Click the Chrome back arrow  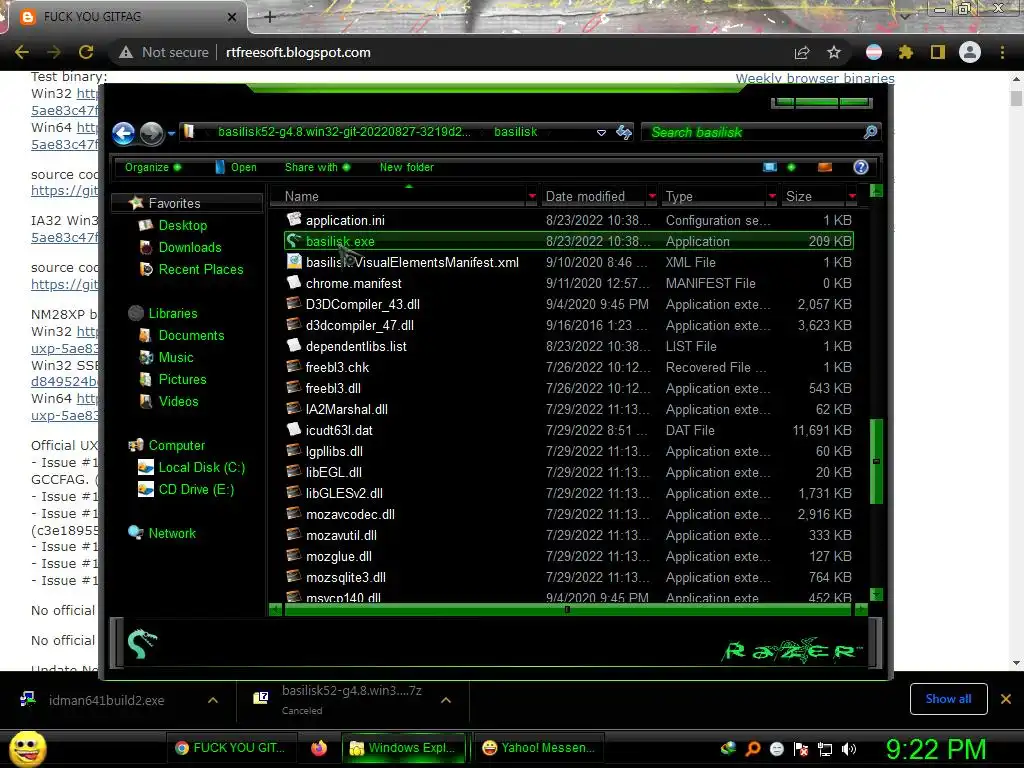(x=22, y=52)
